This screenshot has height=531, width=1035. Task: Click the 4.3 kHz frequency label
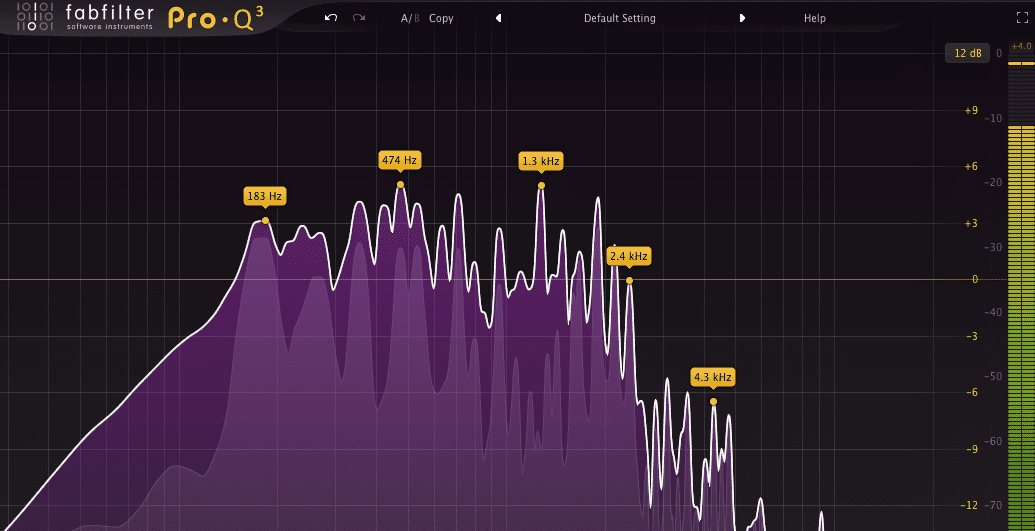pos(713,378)
